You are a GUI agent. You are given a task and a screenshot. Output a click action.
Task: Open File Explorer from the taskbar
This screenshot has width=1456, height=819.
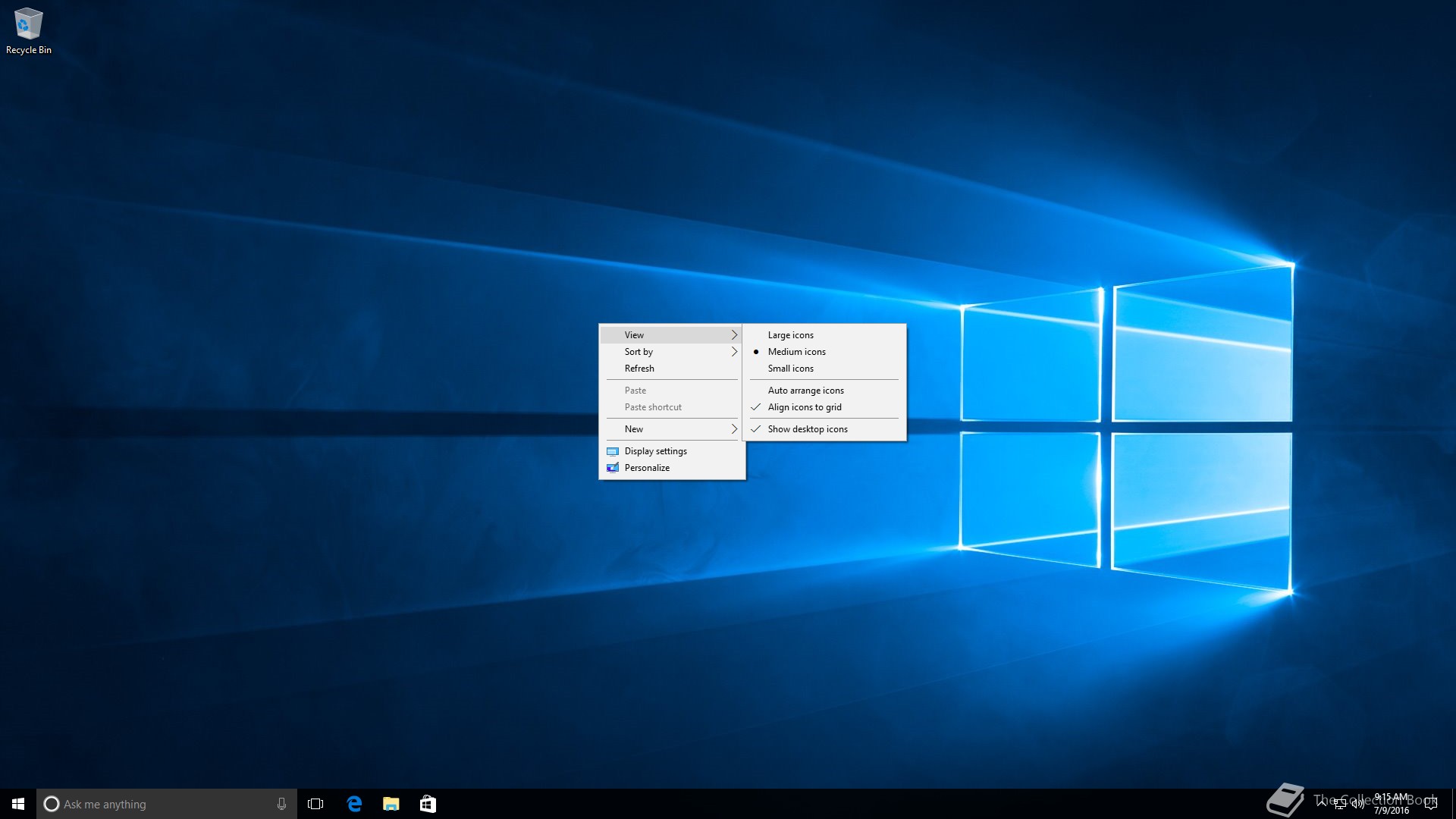click(x=391, y=804)
